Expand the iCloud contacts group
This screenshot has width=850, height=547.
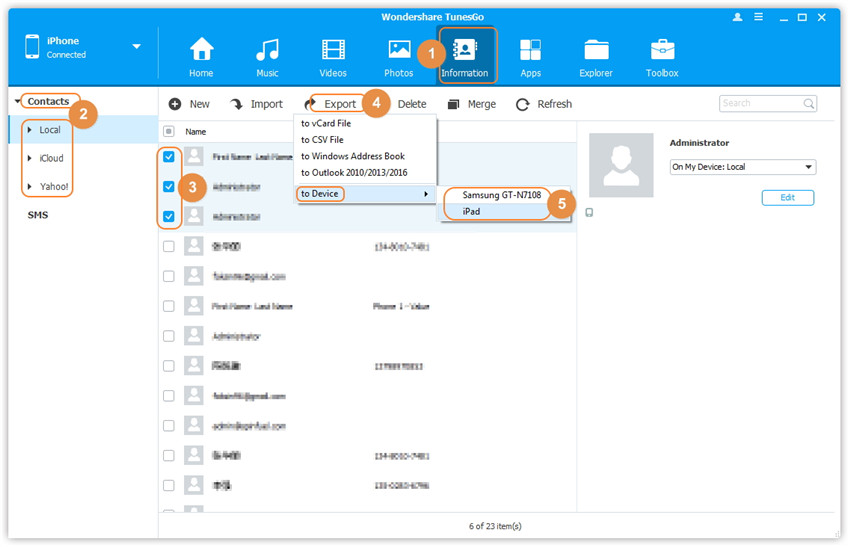(30, 158)
